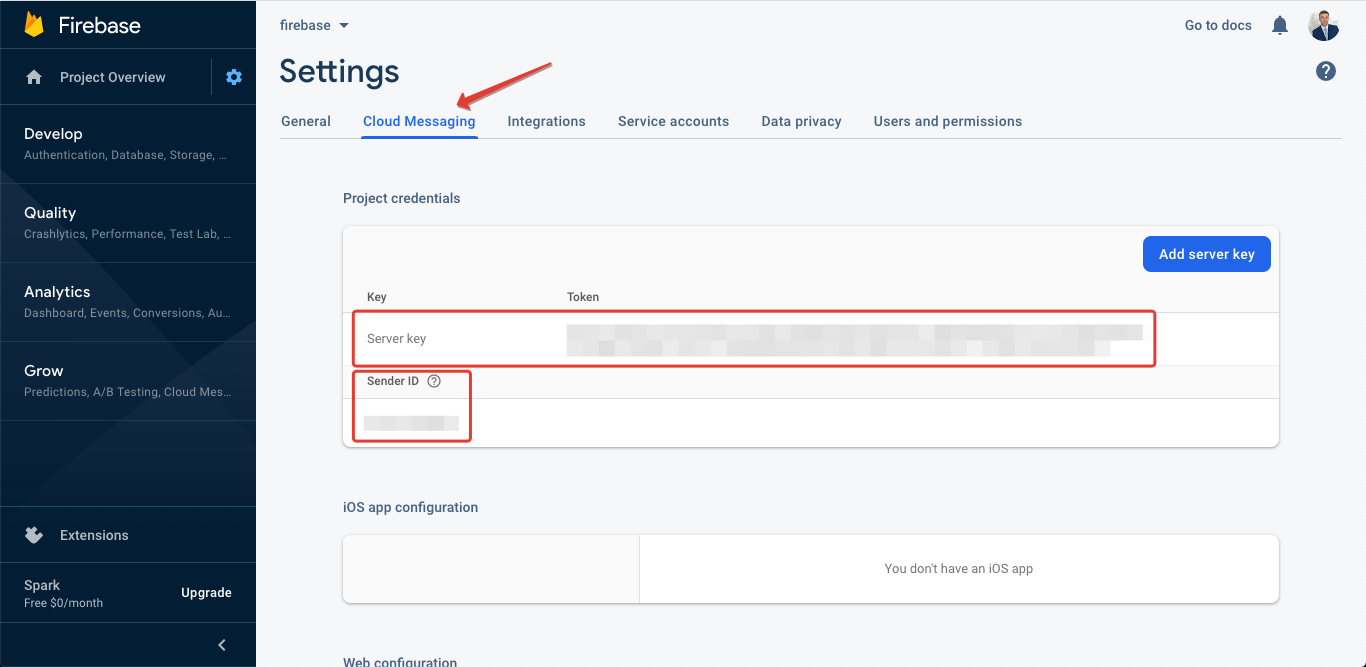1366x667 pixels.
Task: Open the firebase project dropdown
Action: (314, 25)
